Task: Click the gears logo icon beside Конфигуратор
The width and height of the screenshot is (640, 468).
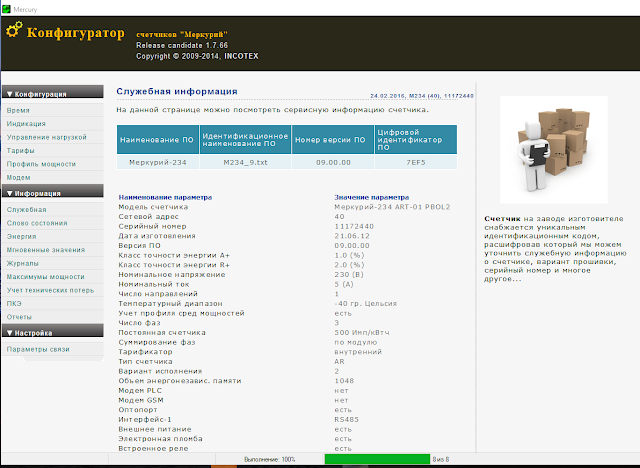Action: click(13, 30)
